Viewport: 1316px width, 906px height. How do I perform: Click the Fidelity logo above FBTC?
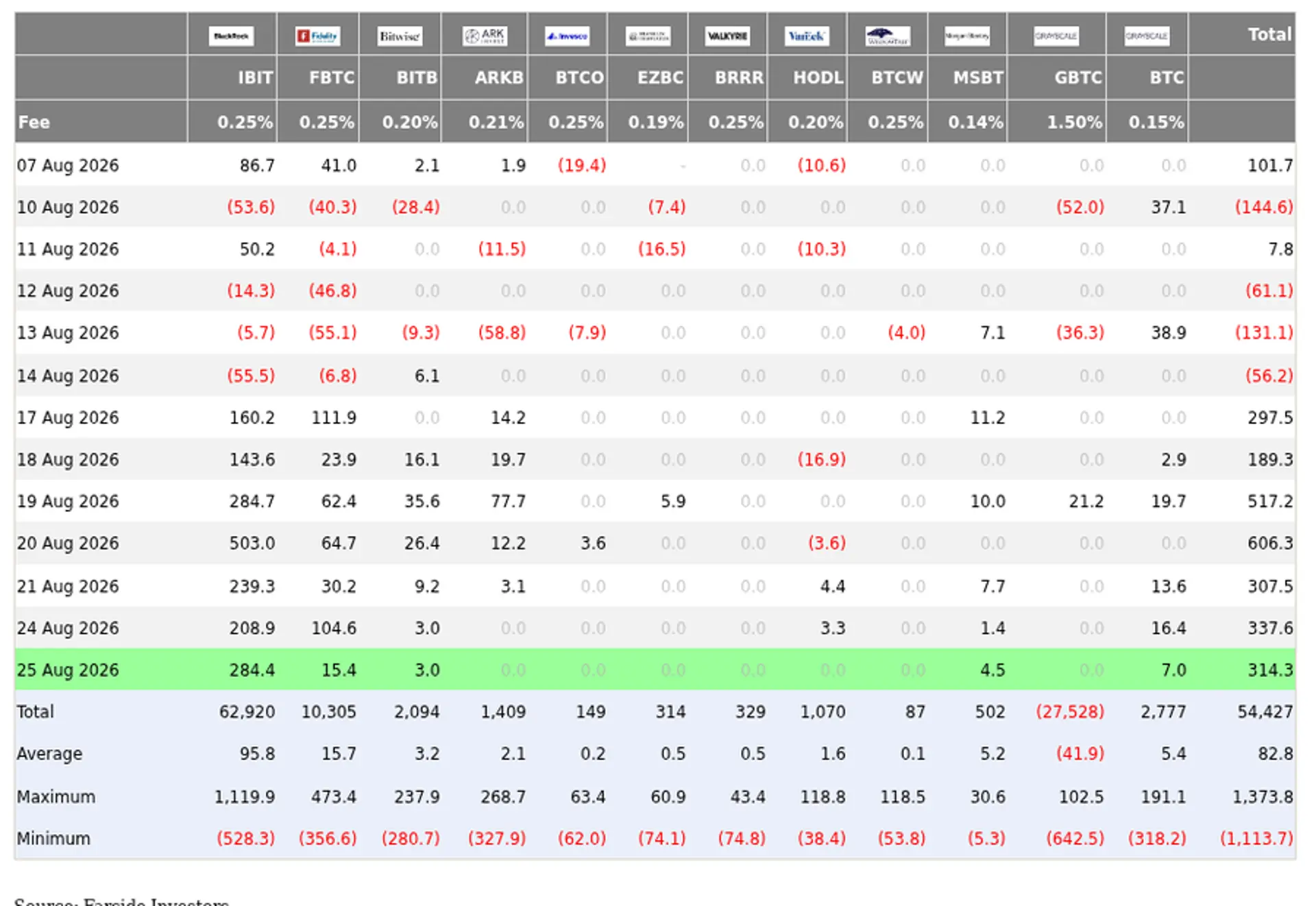[317, 36]
